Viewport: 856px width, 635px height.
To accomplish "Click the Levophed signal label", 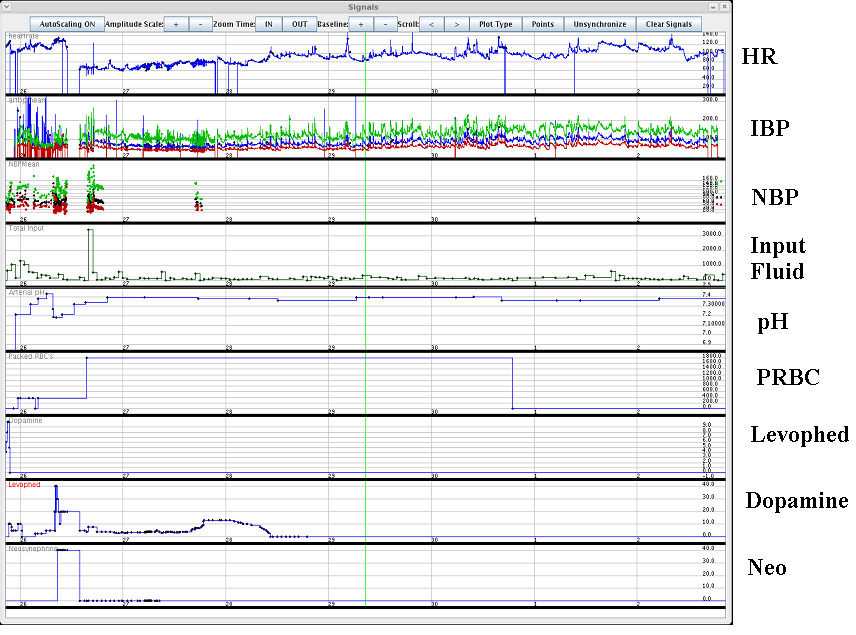I will [x=22, y=484].
